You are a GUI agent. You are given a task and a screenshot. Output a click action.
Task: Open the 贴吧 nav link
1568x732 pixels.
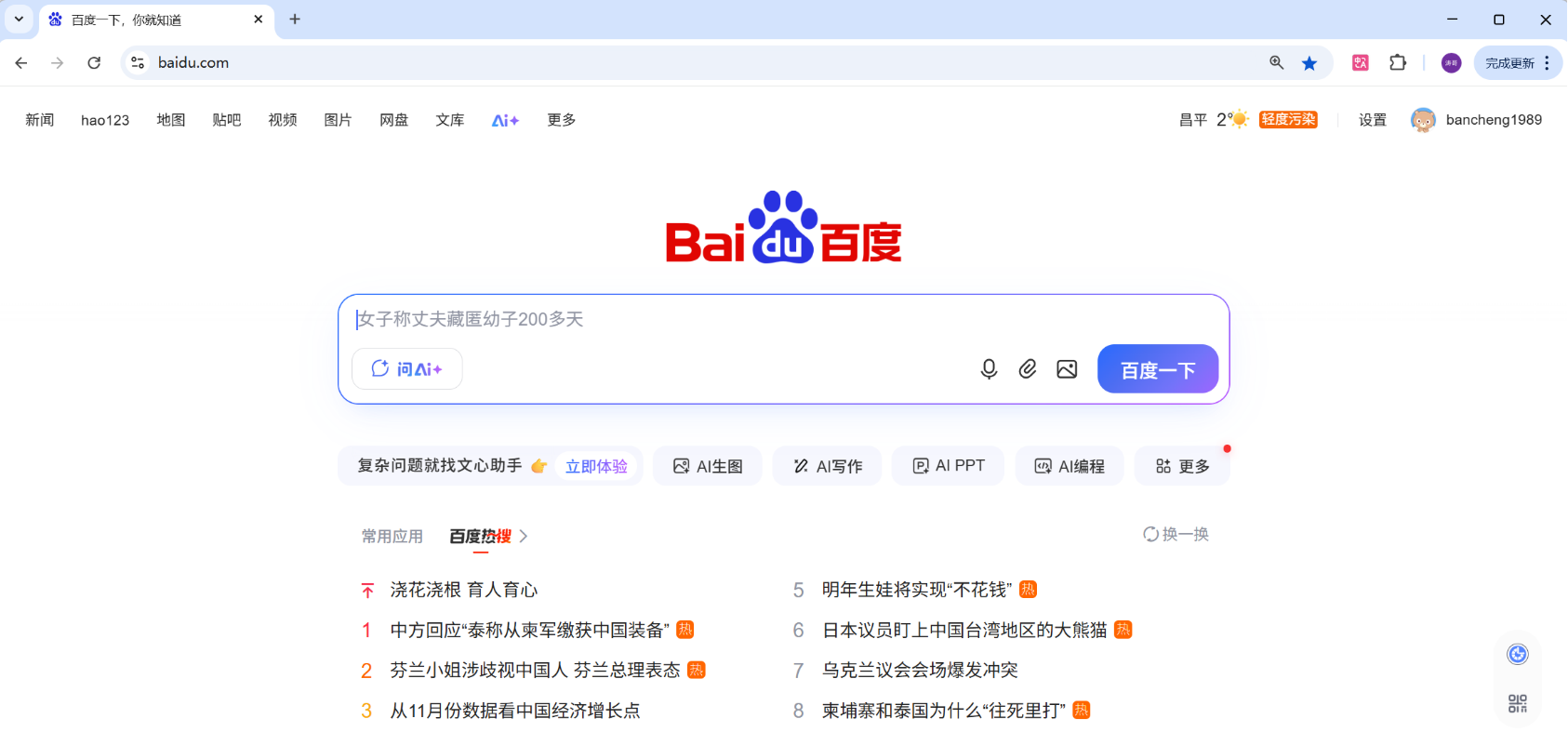click(x=227, y=120)
